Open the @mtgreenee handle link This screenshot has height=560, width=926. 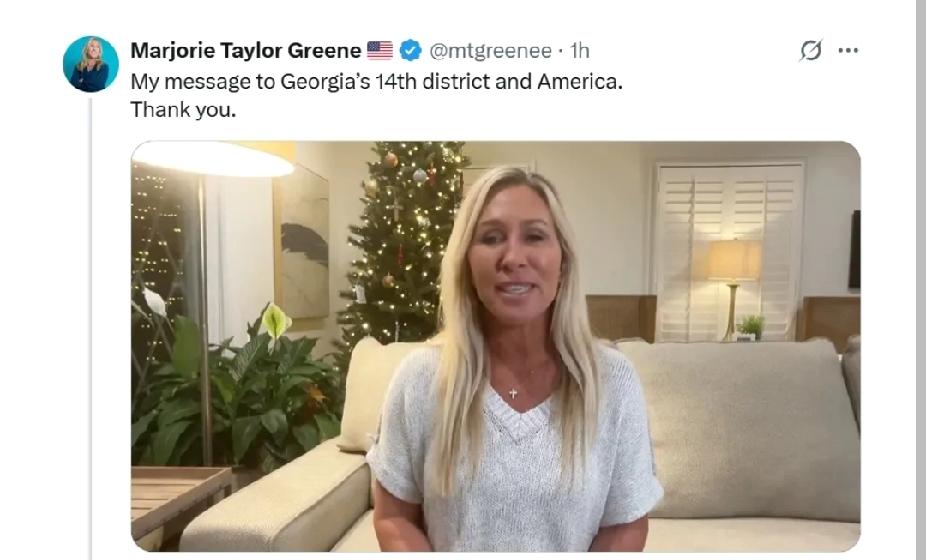click(490, 51)
